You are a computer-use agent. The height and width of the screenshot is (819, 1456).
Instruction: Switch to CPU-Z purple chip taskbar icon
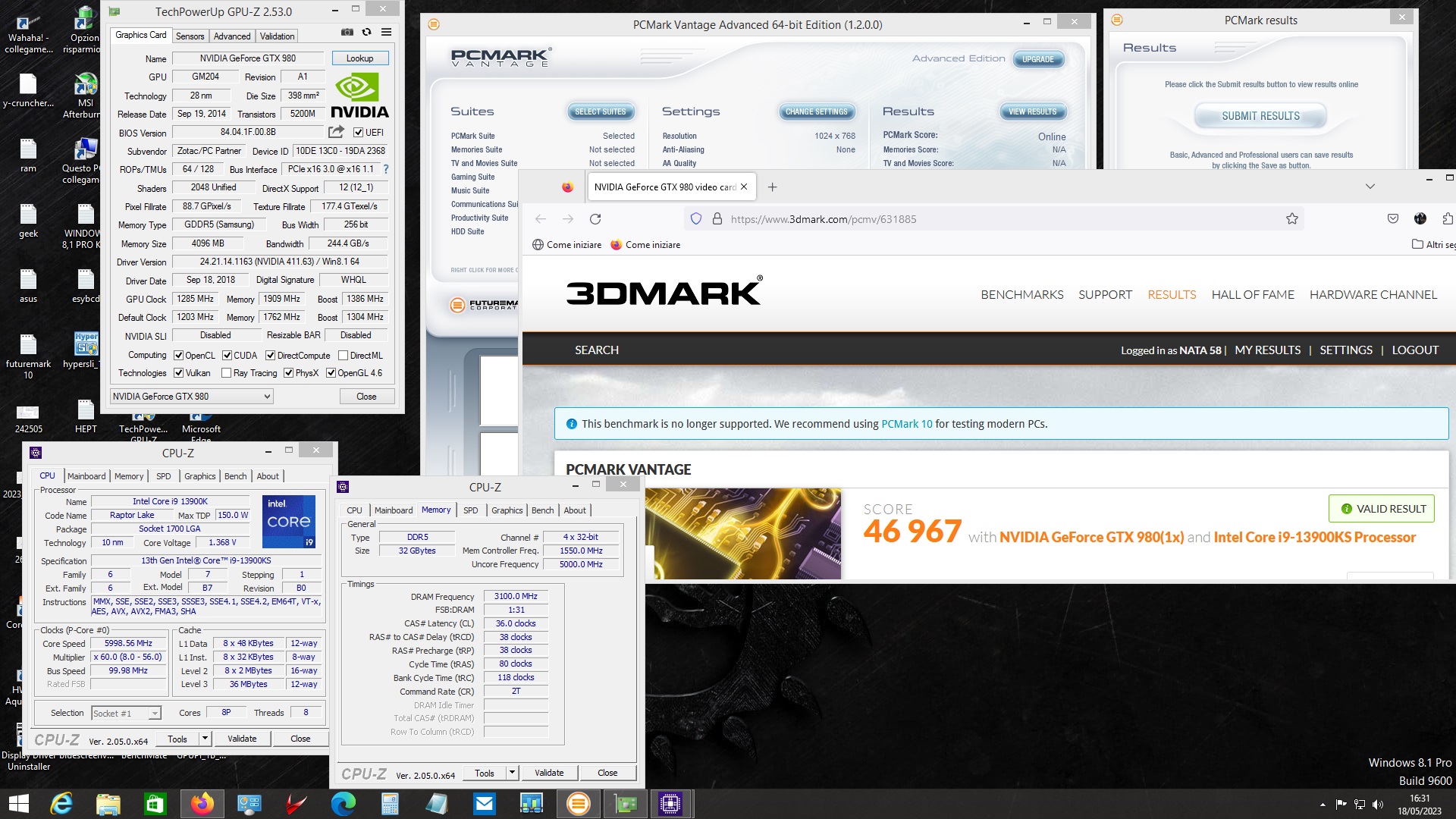(671, 804)
